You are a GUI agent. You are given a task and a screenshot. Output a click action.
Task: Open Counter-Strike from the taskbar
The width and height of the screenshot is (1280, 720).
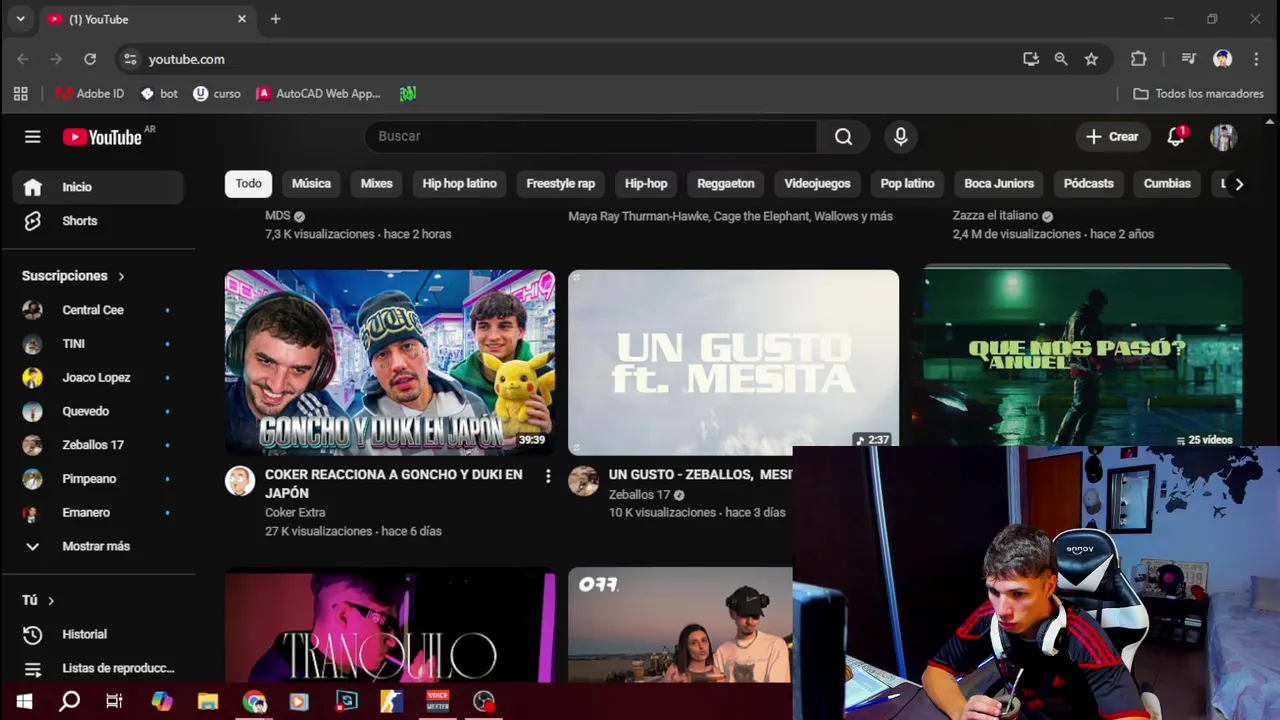tap(391, 701)
